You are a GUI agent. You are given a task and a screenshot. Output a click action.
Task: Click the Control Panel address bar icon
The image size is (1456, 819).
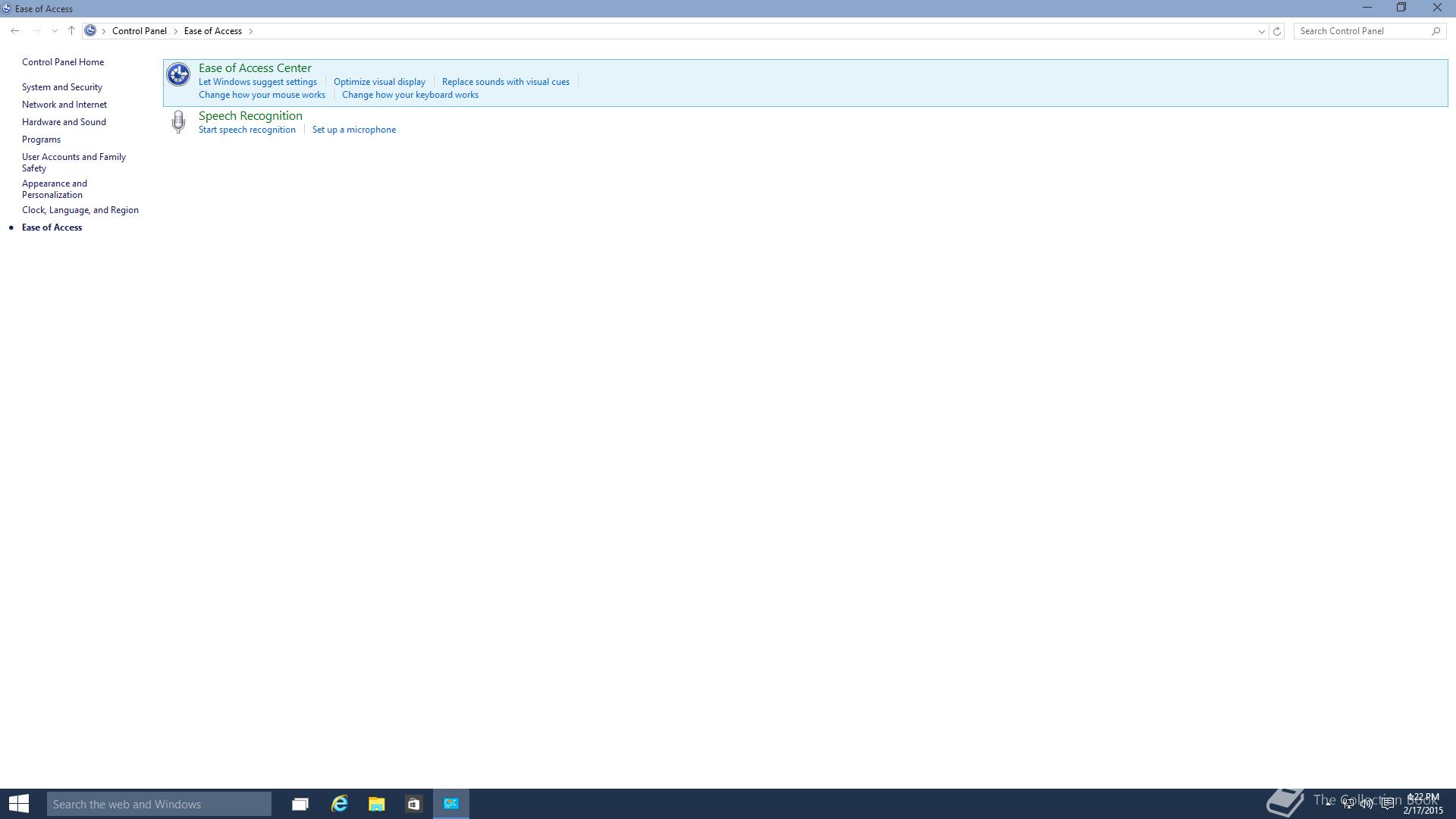[x=90, y=31]
